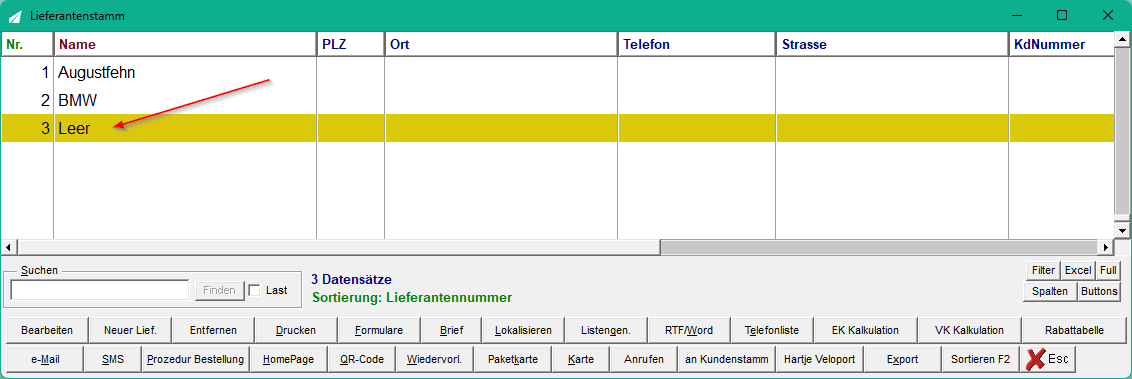Click the Esc button with red X
1132x379 pixels.
(x=1048, y=359)
